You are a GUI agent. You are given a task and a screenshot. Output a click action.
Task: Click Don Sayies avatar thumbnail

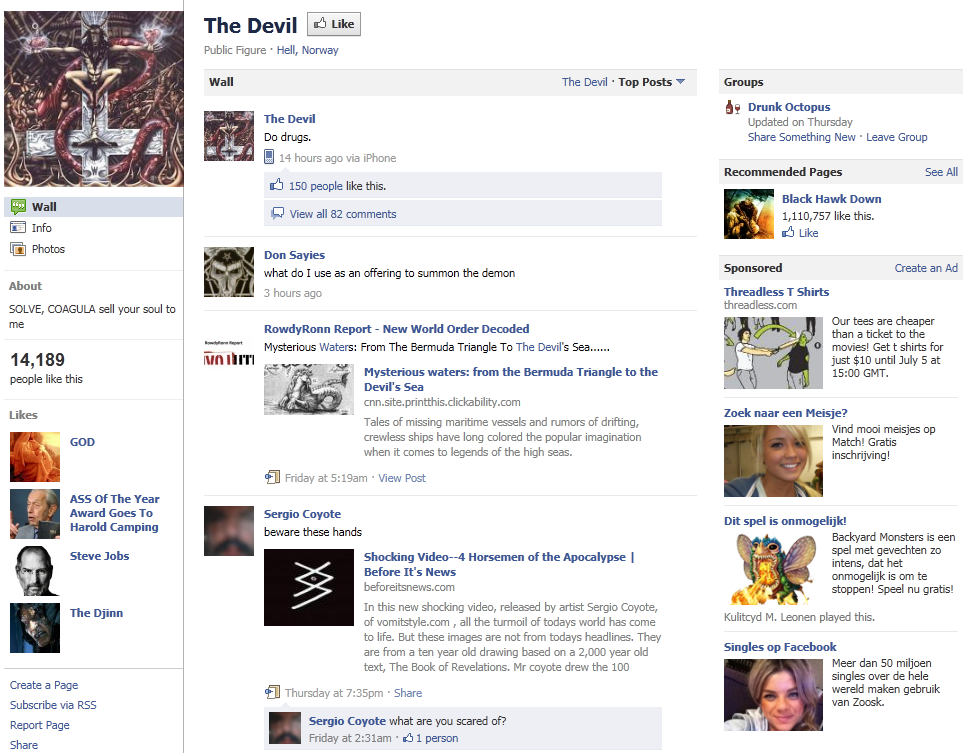(x=229, y=272)
